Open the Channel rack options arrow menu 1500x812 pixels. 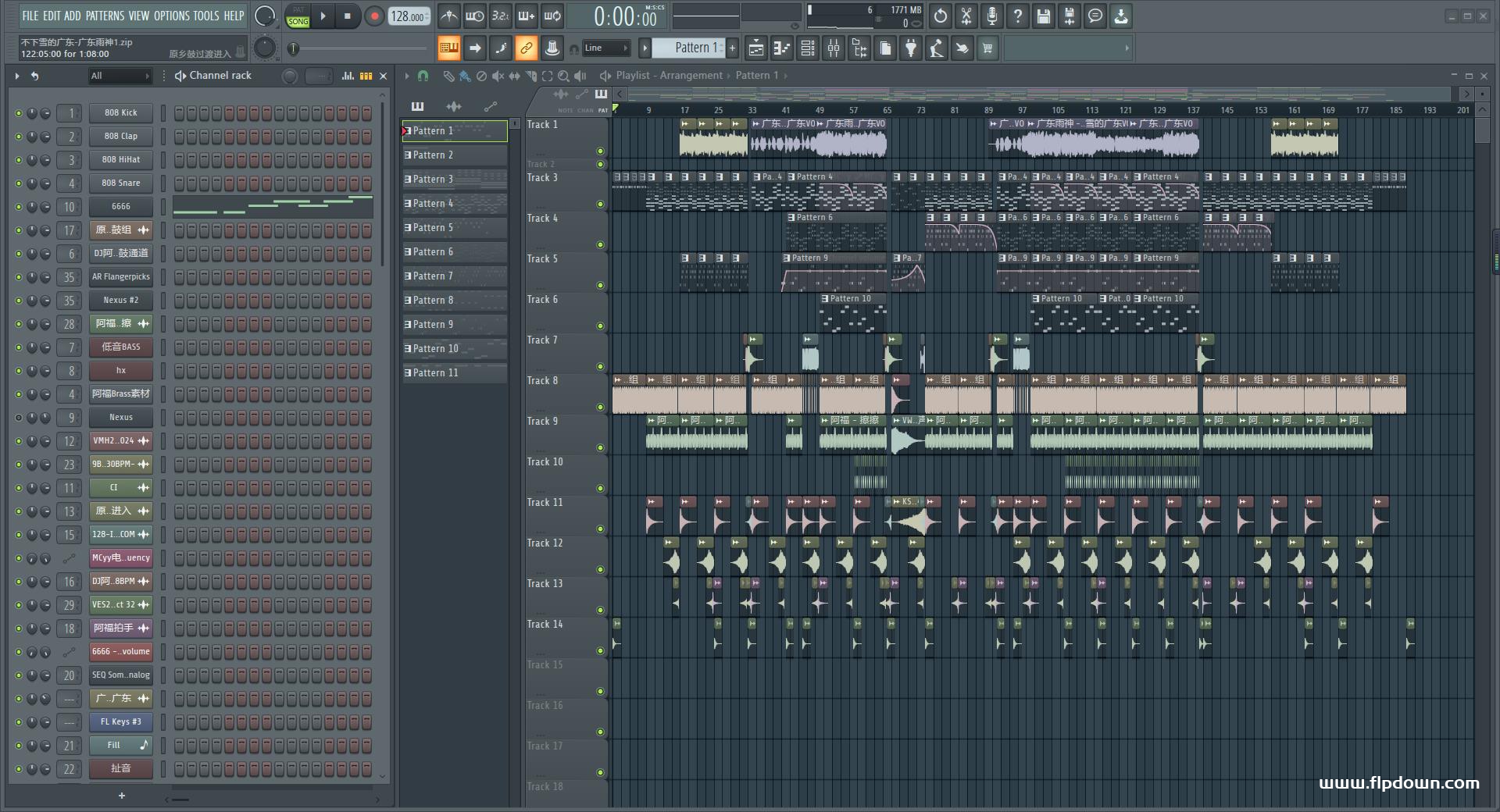coord(16,76)
